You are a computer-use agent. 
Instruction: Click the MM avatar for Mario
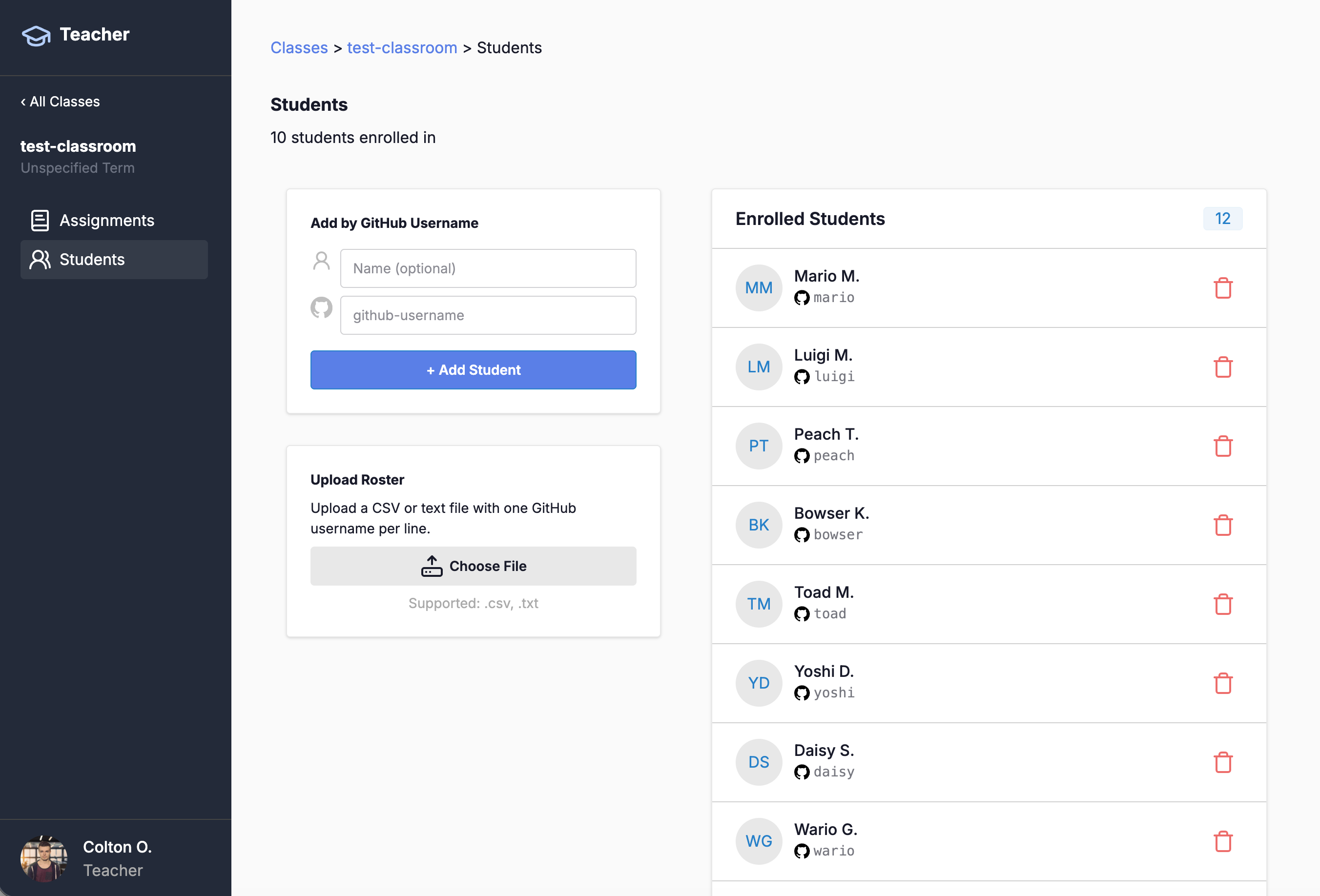pos(759,288)
